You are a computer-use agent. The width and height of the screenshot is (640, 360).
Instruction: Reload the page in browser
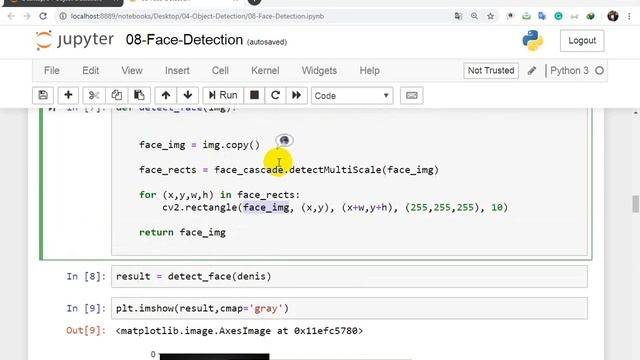tap(43, 16)
